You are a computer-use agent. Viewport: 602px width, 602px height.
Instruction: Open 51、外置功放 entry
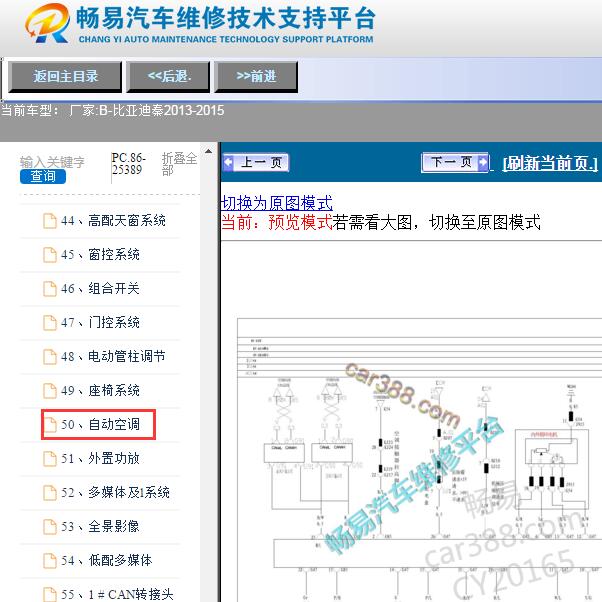coord(100,458)
